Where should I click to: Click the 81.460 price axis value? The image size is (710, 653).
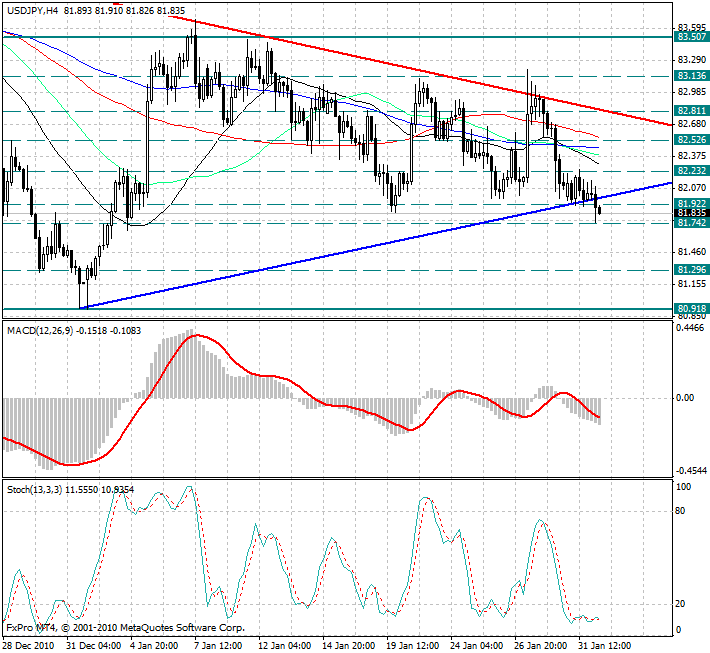[692, 252]
